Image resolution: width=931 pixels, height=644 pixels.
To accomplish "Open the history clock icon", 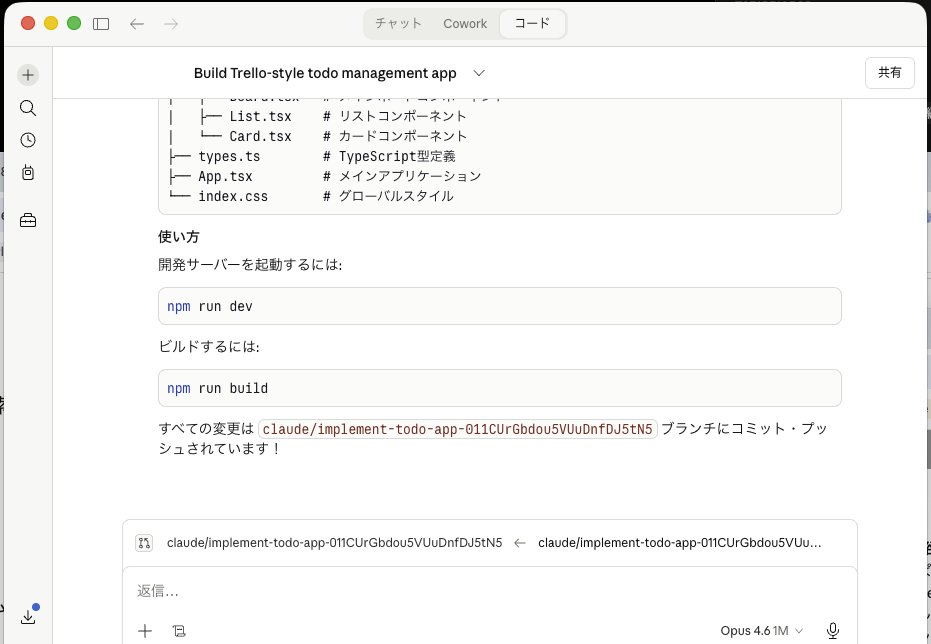I will click(28, 140).
